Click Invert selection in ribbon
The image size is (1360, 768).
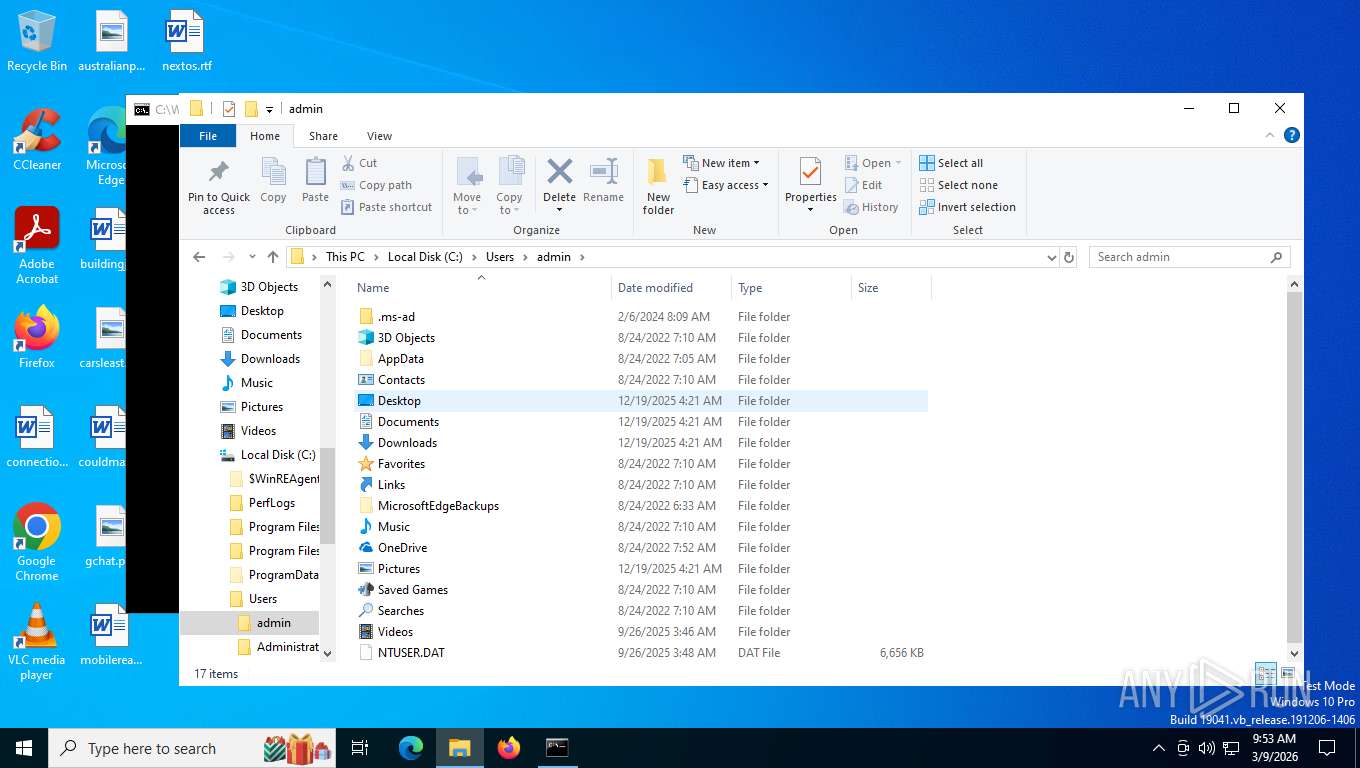[967, 207]
